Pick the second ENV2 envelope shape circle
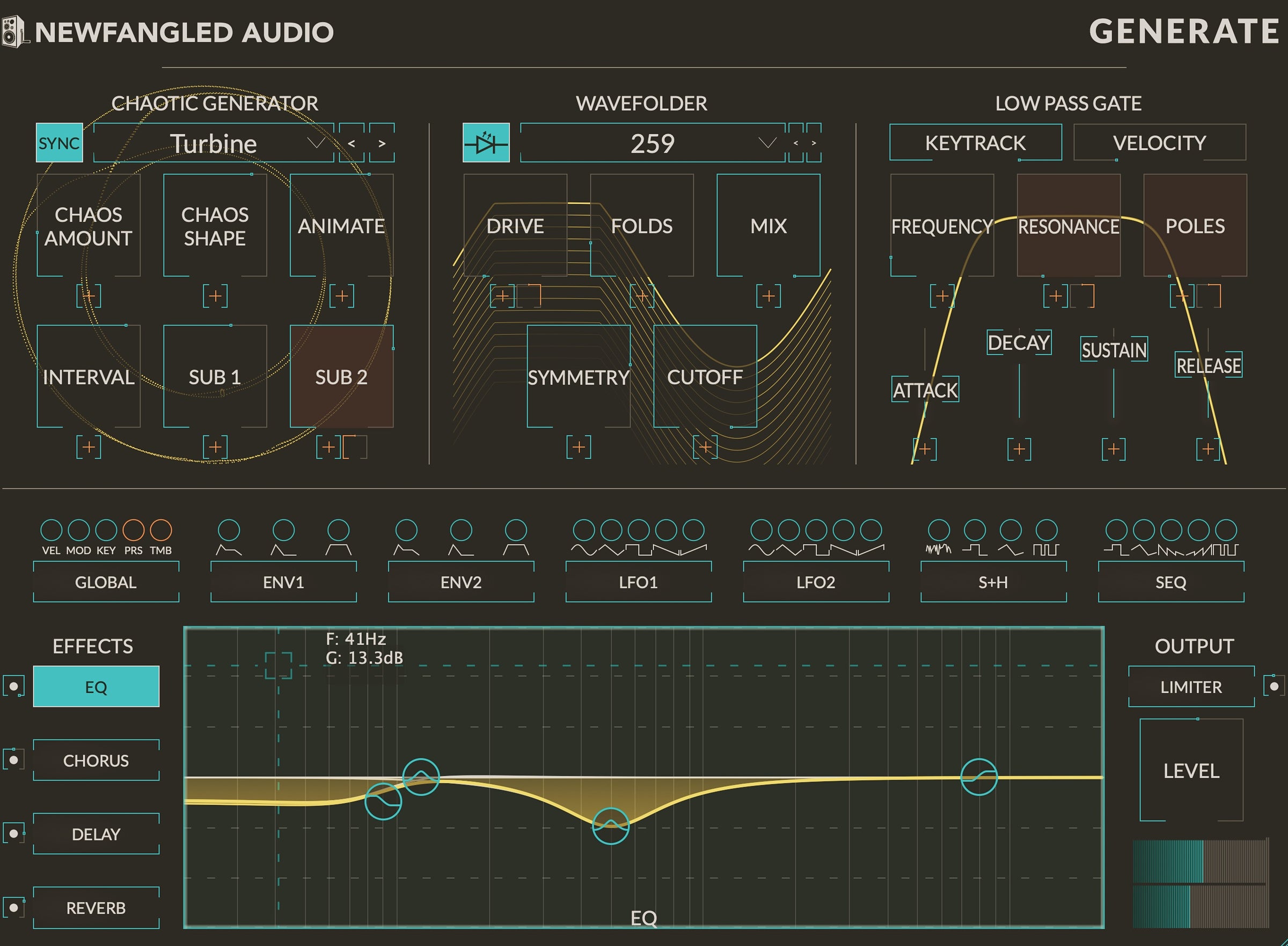This screenshot has width=1288, height=946. pos(461,530)
